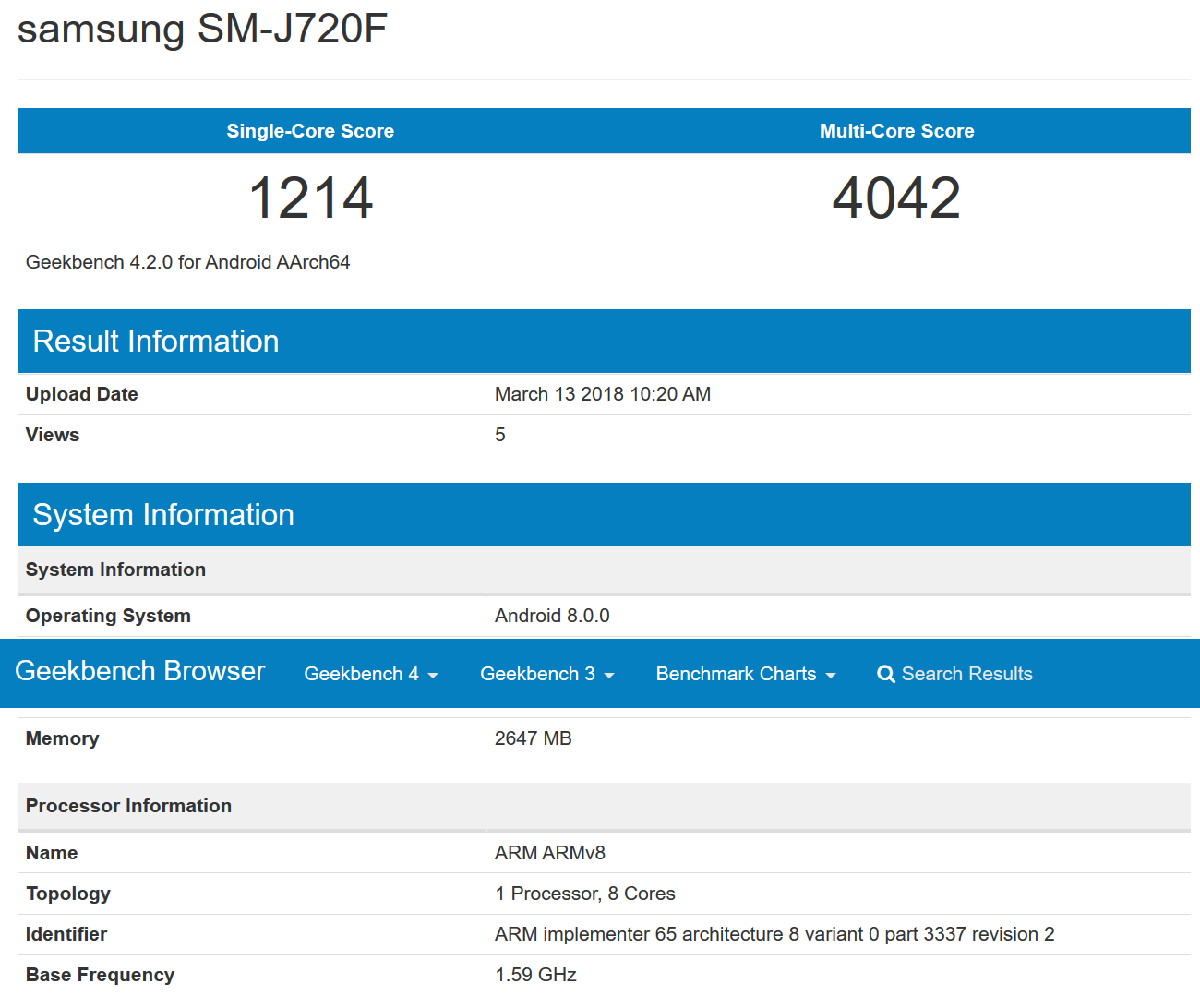Image resolution: width=1200 pixels, height=1008 pixels.
Task: Expand the Geekbench 3 dropdown menu
Action: pyautogui.click(x=546, y=674)
